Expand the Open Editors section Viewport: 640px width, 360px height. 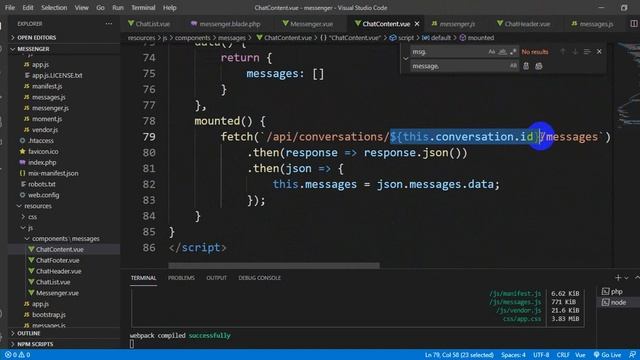[64, 38]
